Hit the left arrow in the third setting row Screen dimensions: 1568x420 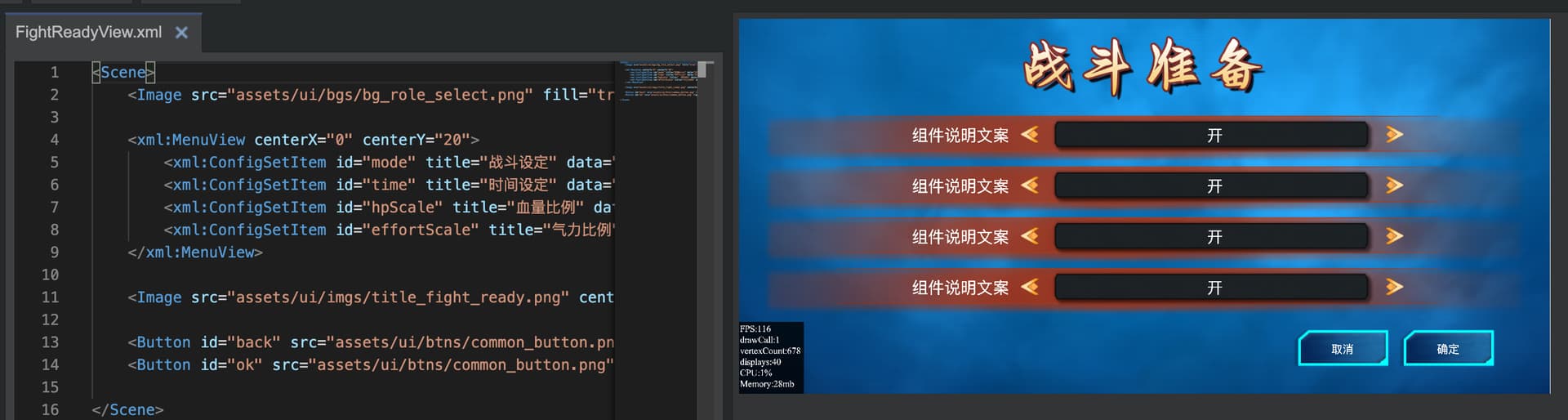[x=1030, y=236]
